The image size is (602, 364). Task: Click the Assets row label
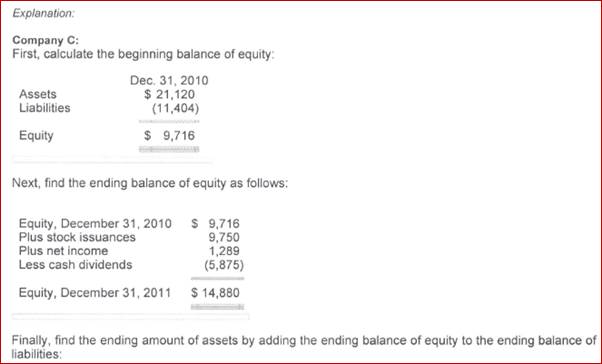[38, 94]
